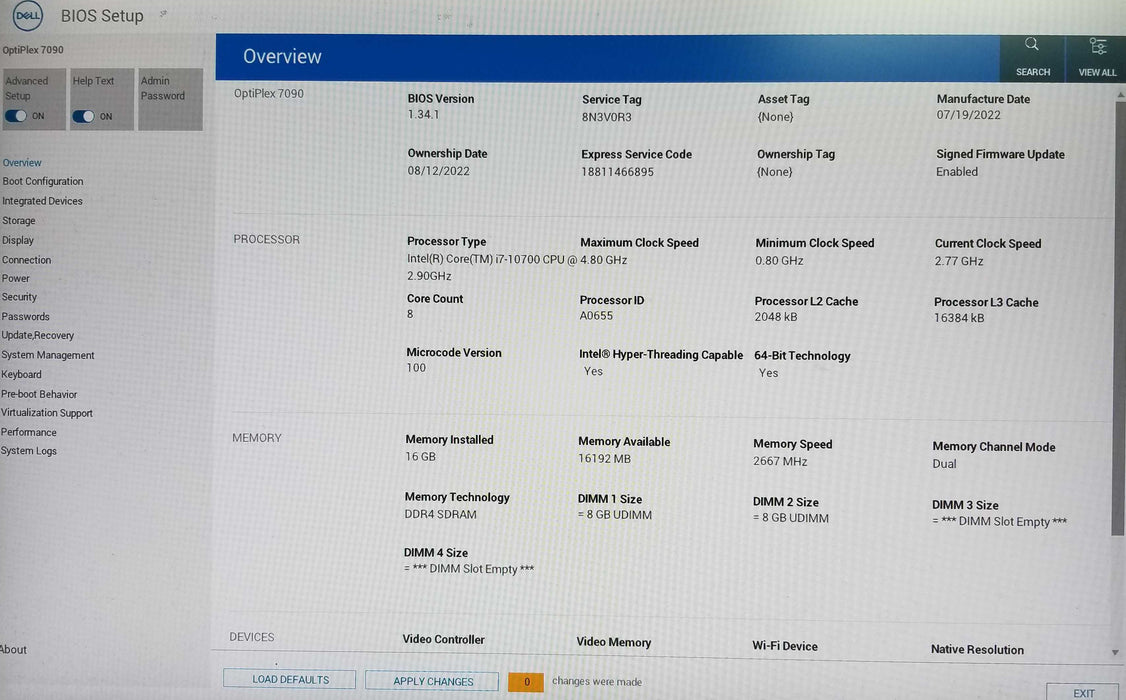Screen dimensions: 1126x700
Task: Open the Security section
Action: coord(19,297)
